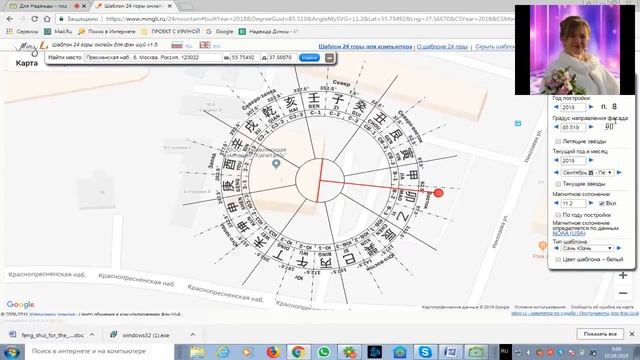Toggle the Вкл magnetic declination checkbox
This screenshot has height=360, width=640.
(x=602, y=203)
